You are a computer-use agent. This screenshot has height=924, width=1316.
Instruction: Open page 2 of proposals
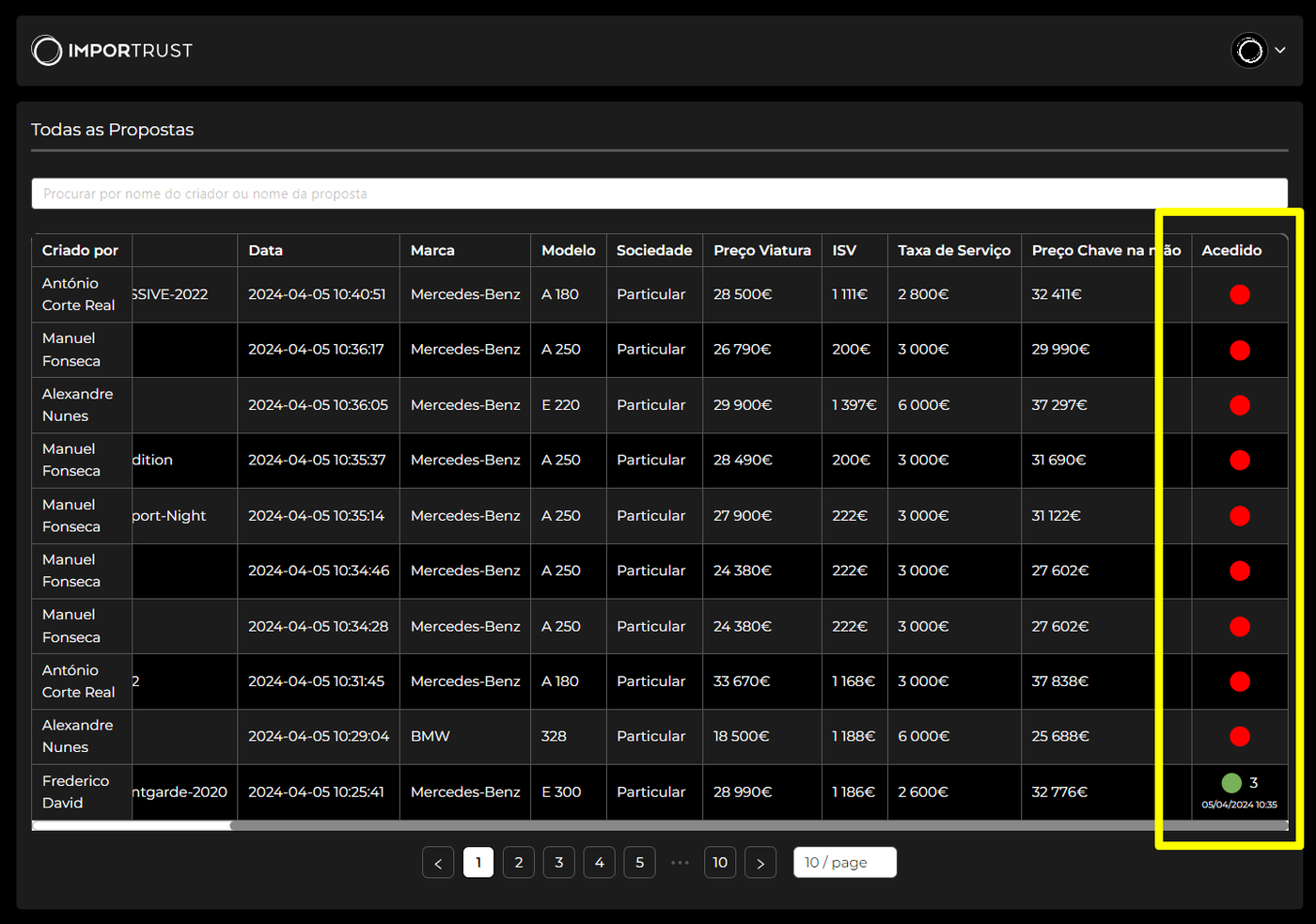coord(519,863)
